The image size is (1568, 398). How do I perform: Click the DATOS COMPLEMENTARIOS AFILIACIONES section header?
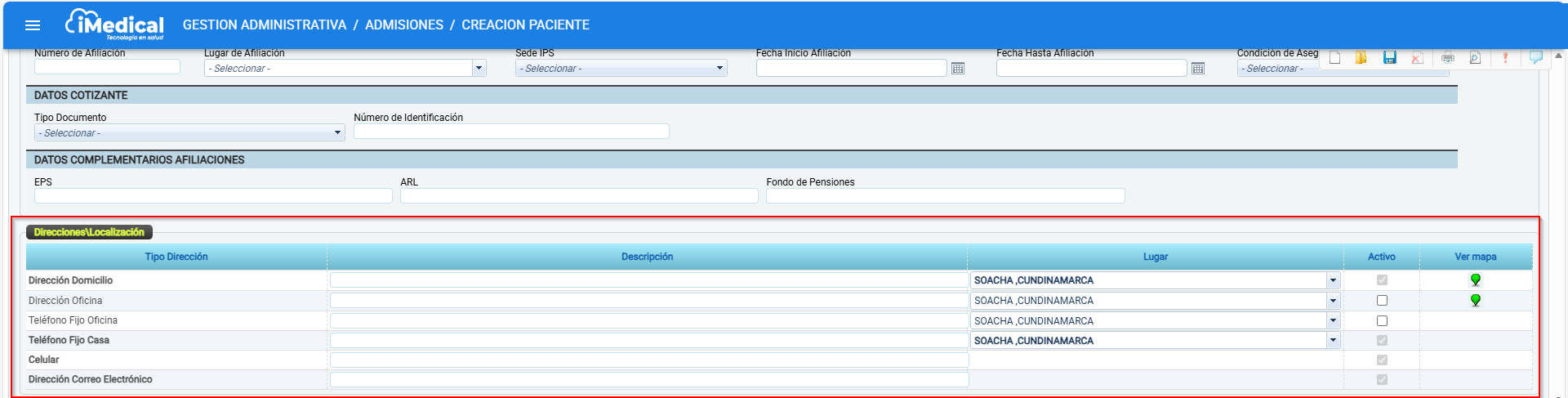pos(742,160)
